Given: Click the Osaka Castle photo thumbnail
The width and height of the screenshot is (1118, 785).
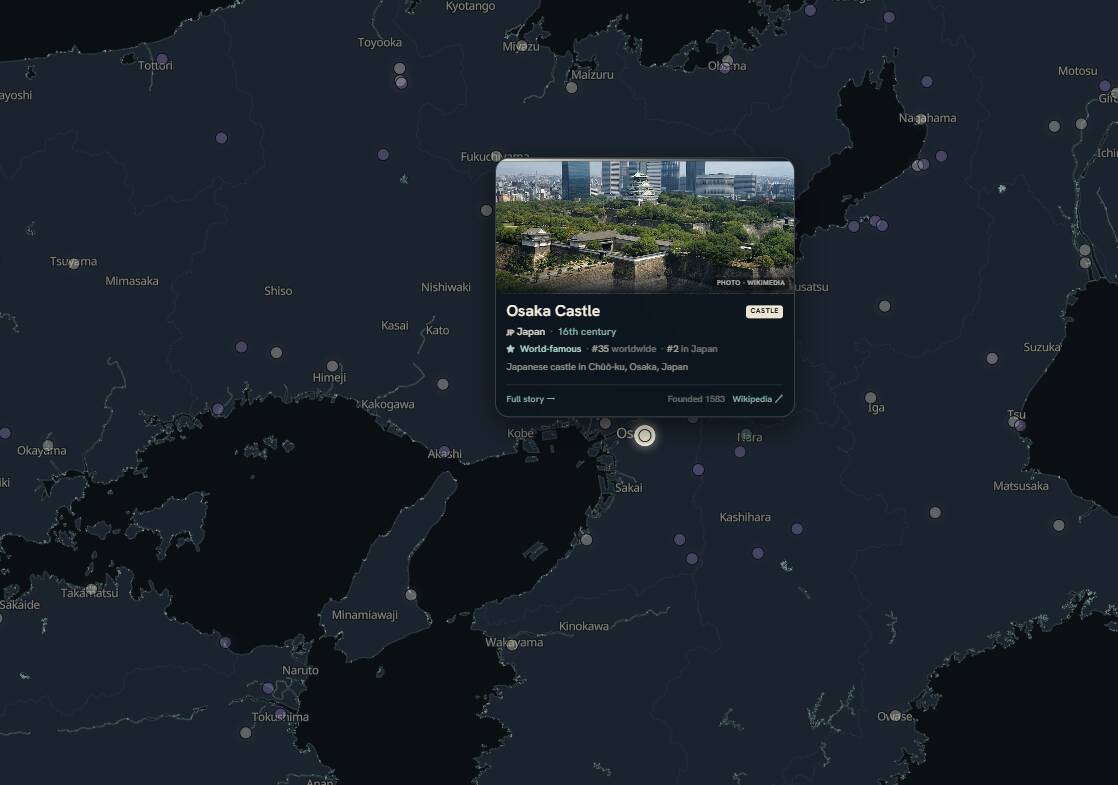Looking at the screenshot, I should tap(645, 226).
